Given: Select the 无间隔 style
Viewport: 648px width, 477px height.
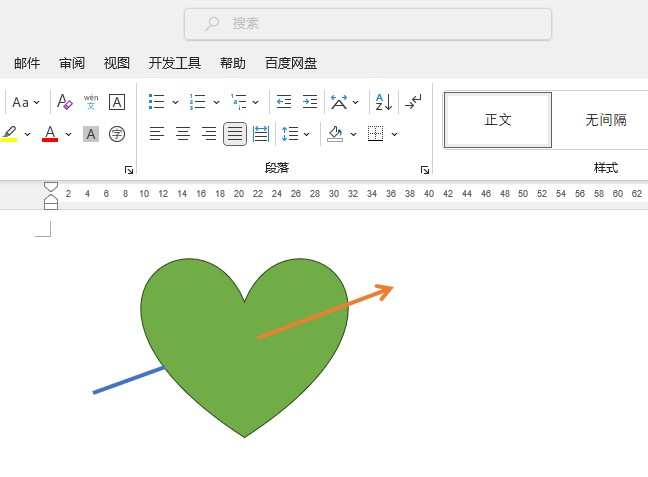Looking at the screenshot, I should [x=605, y=120].
